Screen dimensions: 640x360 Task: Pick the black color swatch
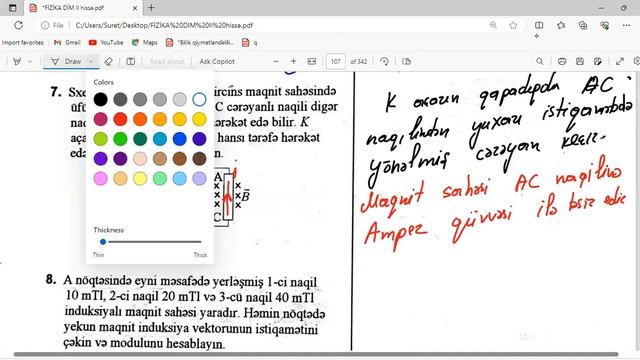(x=100, y=99)
